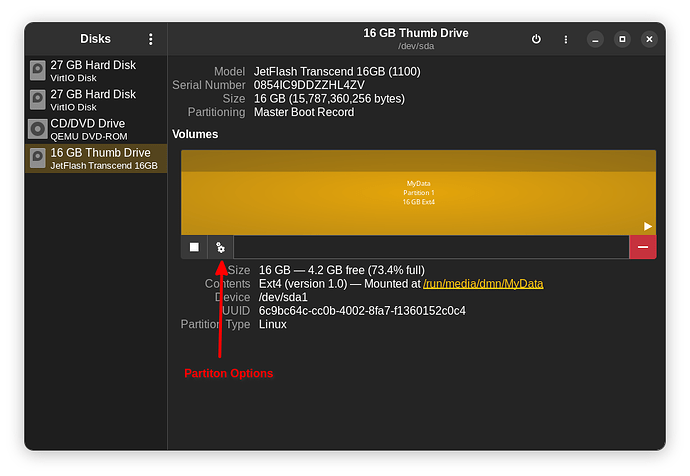Image resolution: width=690 pixels, height=476 pixels.
Task: Close the Disks window
Action: pos(649,40)
